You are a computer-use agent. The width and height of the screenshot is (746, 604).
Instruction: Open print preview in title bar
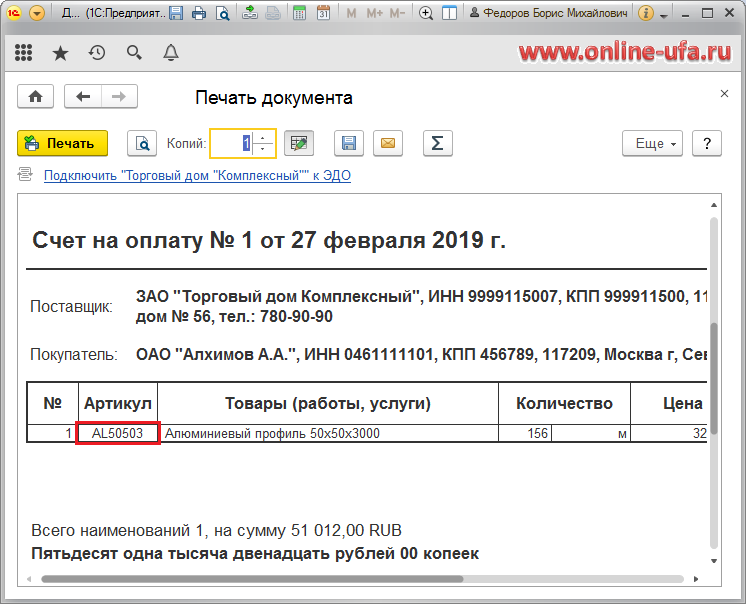[222, 13]
